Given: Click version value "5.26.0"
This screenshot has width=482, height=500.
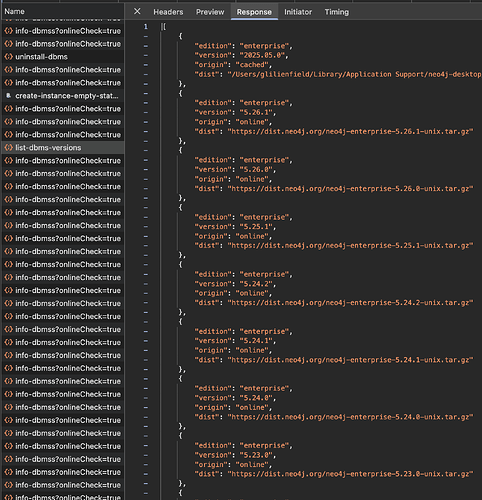Looking at the screenshot, I should coord(256,170).
